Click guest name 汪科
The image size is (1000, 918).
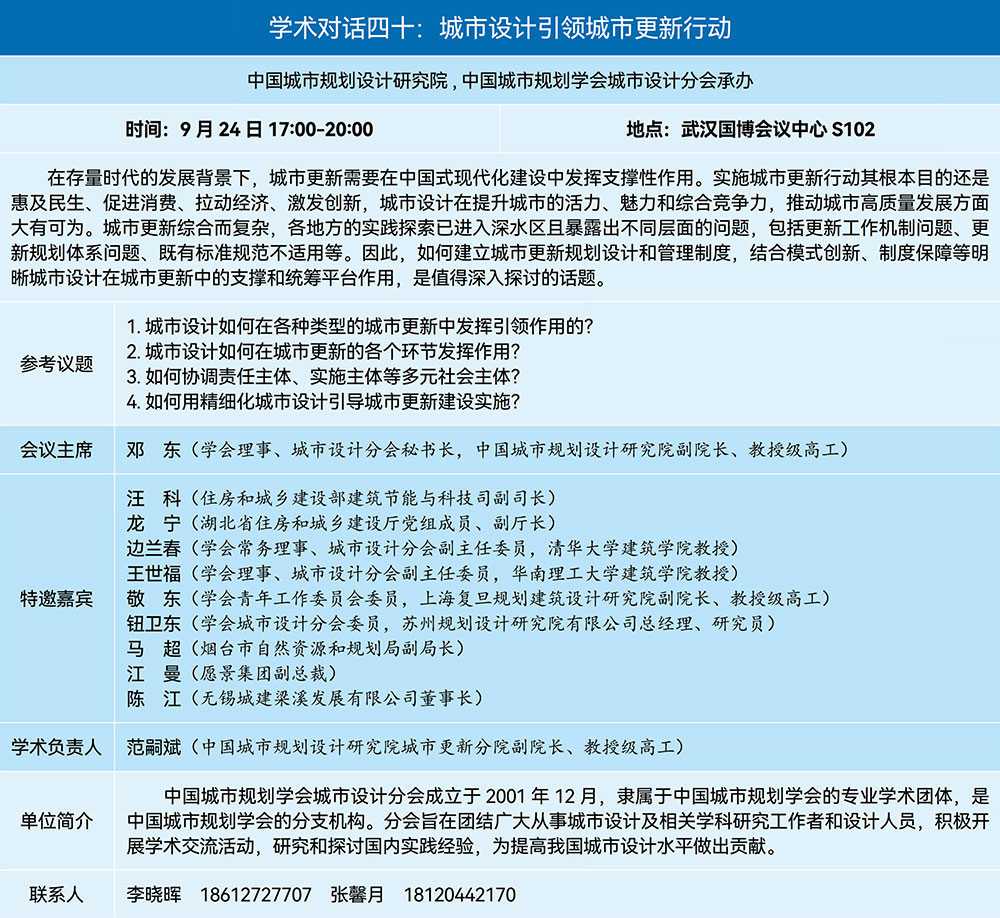[x=154, y=498]
